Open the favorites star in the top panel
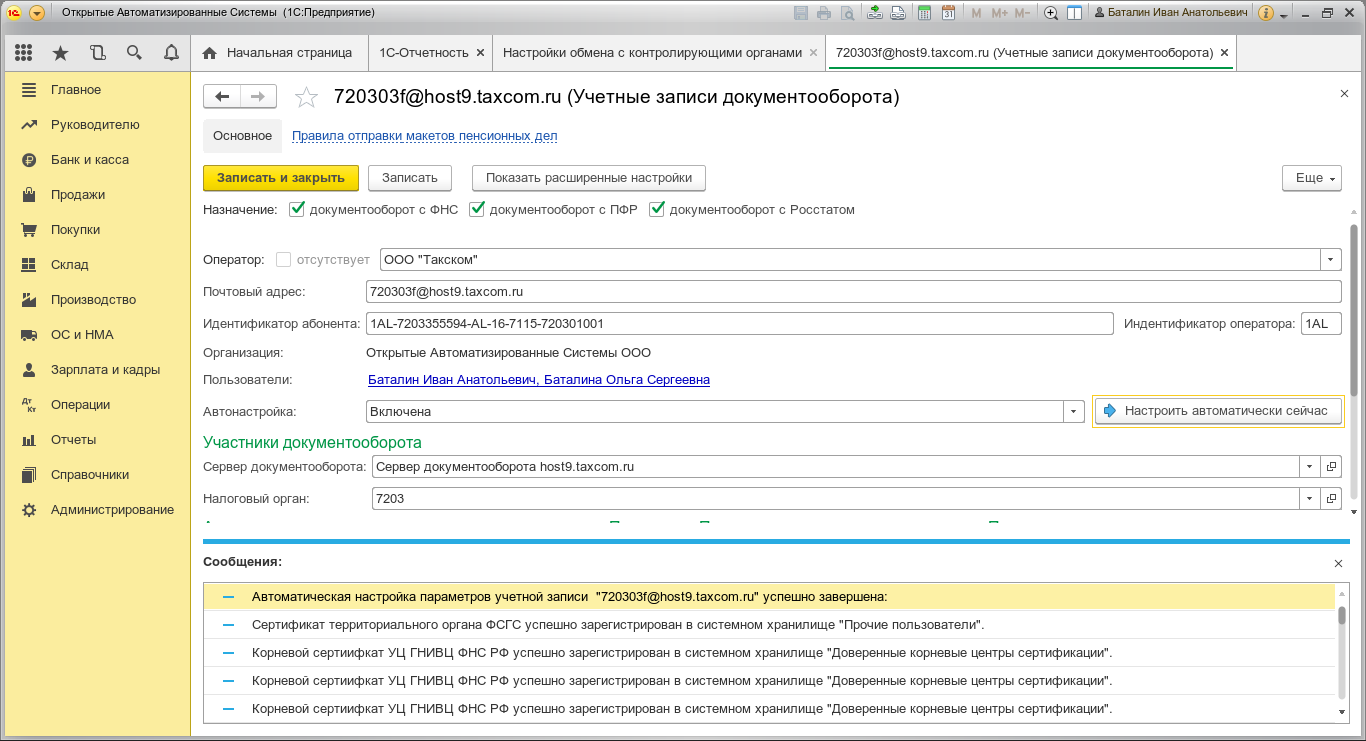Screen dimensions: 1366x741 60,53
